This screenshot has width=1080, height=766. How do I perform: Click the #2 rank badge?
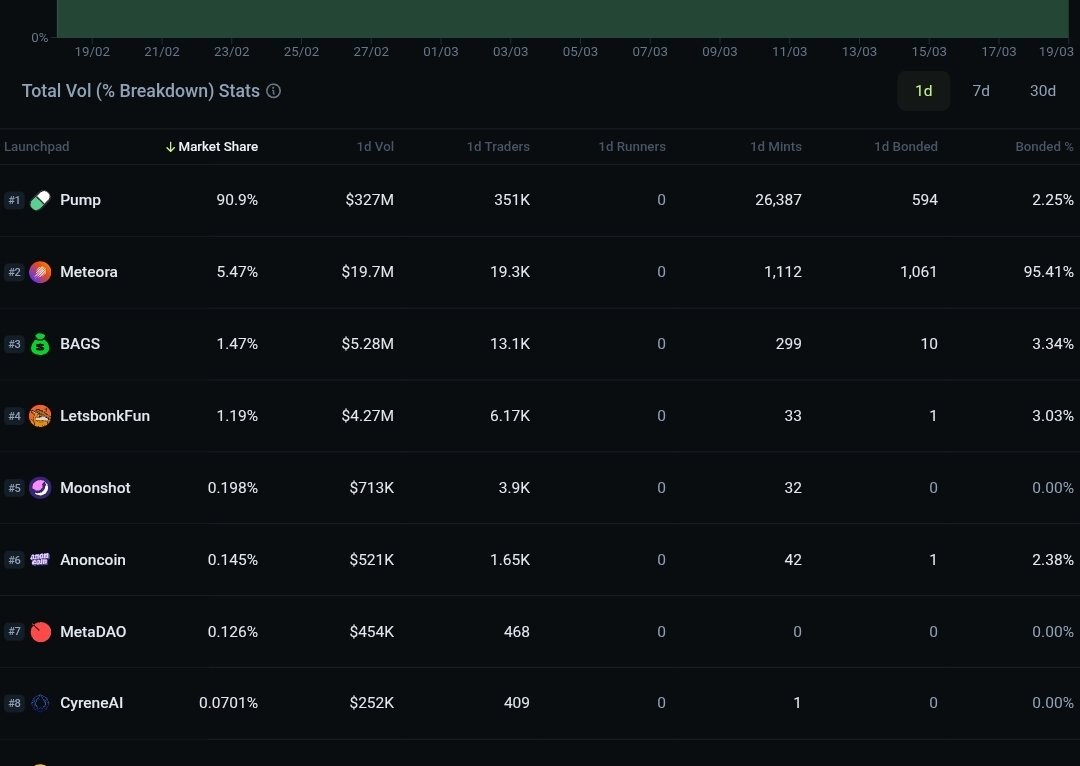click(14, 272)
